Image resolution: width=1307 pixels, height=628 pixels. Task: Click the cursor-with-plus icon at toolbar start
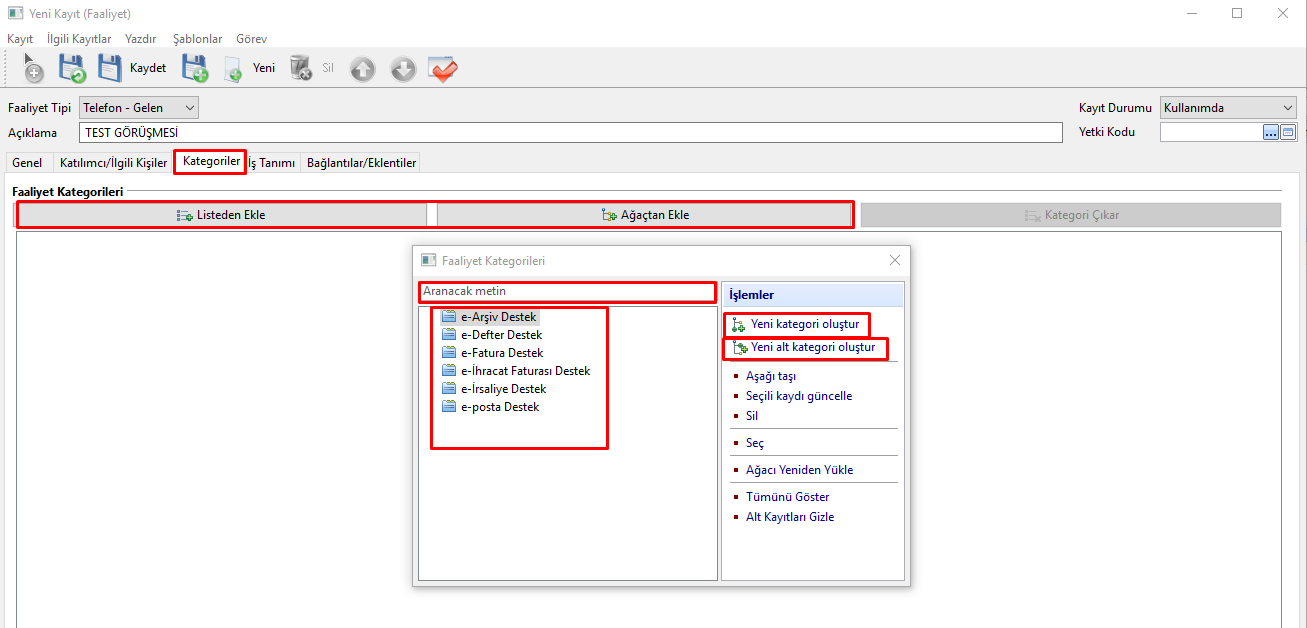[32, 69]
